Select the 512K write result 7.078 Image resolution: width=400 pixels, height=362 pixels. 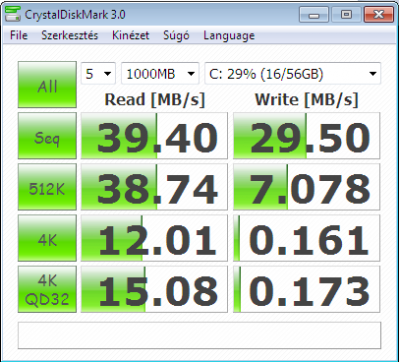(x=307, y=187)
